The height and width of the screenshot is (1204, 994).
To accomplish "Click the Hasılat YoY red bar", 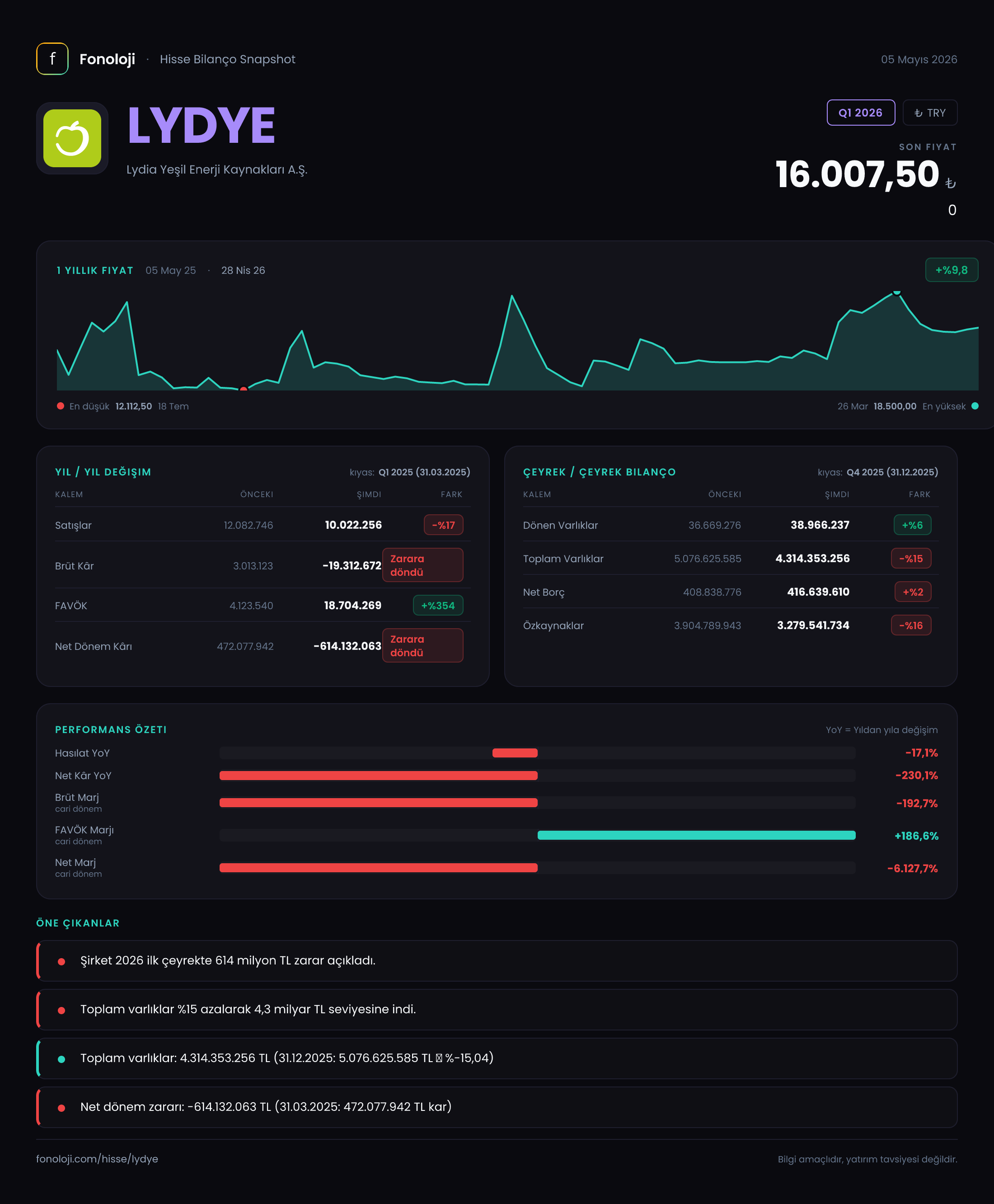I will 515,752.
